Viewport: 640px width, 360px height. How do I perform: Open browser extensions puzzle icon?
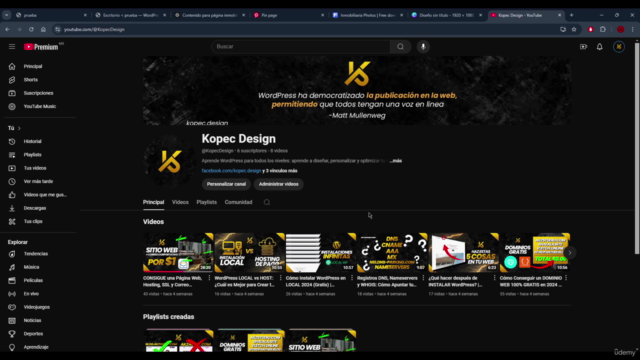pos(603,29)
